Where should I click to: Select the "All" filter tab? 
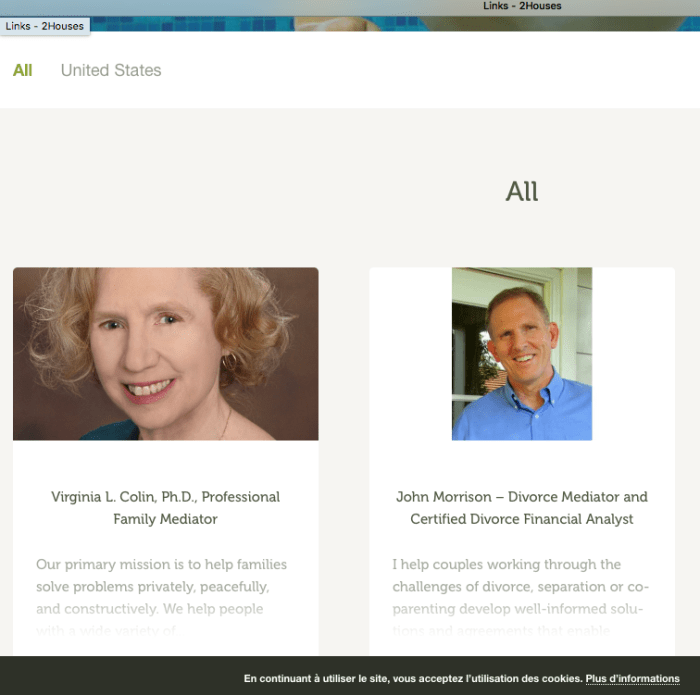(x=22, y=70)
